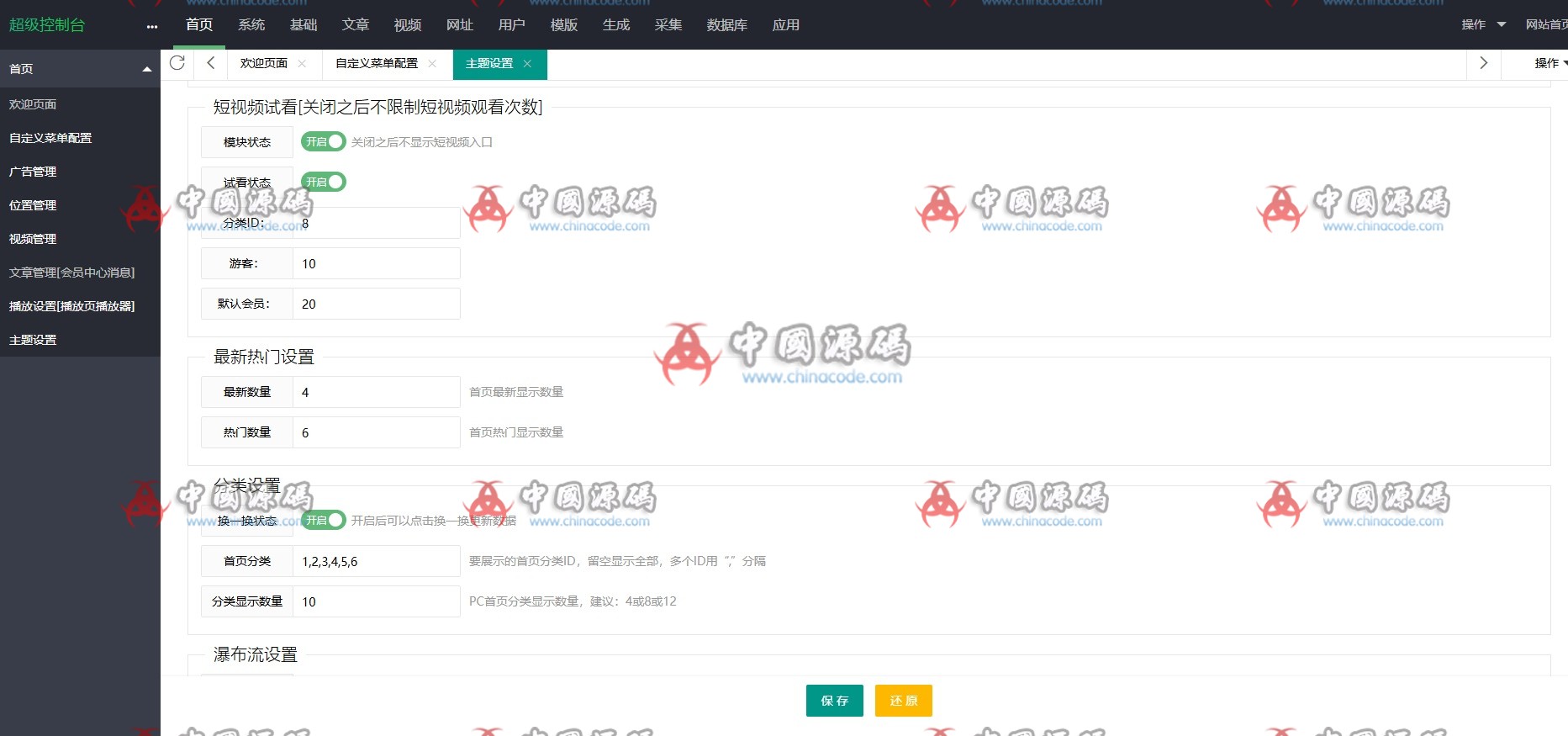Click the 超级控制台 logo text
This screenshot has width=1568, height=736.
click(x=47, y=25)
